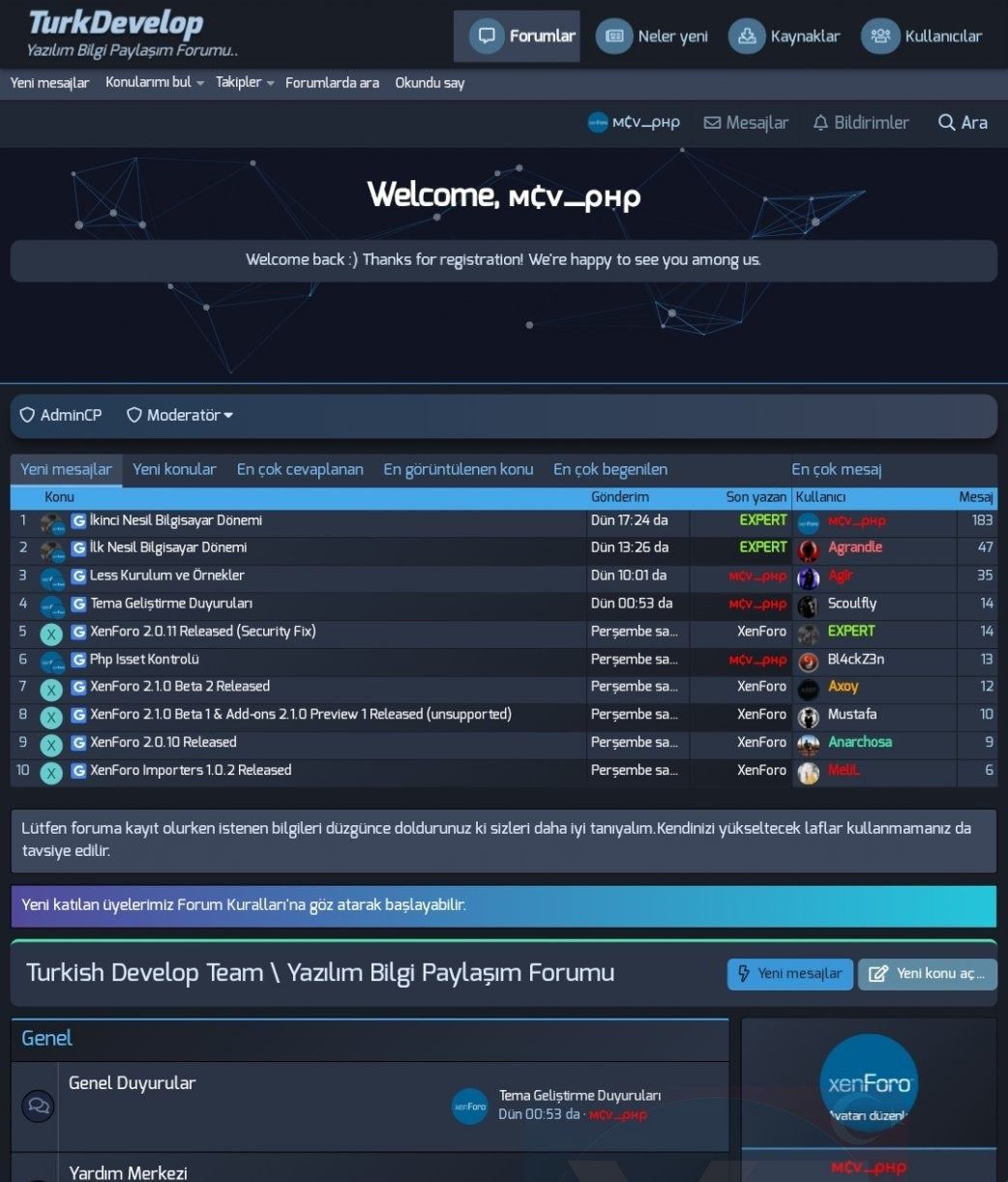Switch to the Yeni konular tab
The image size is (1008, 1182).
coord(174,469)
